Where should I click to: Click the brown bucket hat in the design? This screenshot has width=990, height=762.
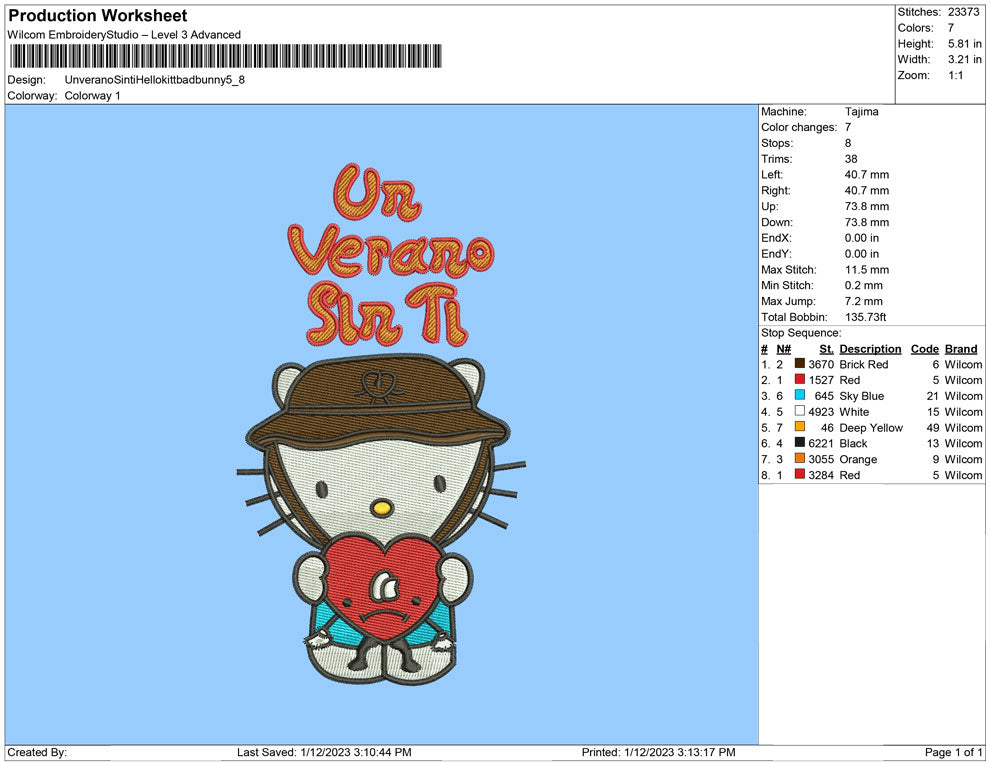pos(378,402)
